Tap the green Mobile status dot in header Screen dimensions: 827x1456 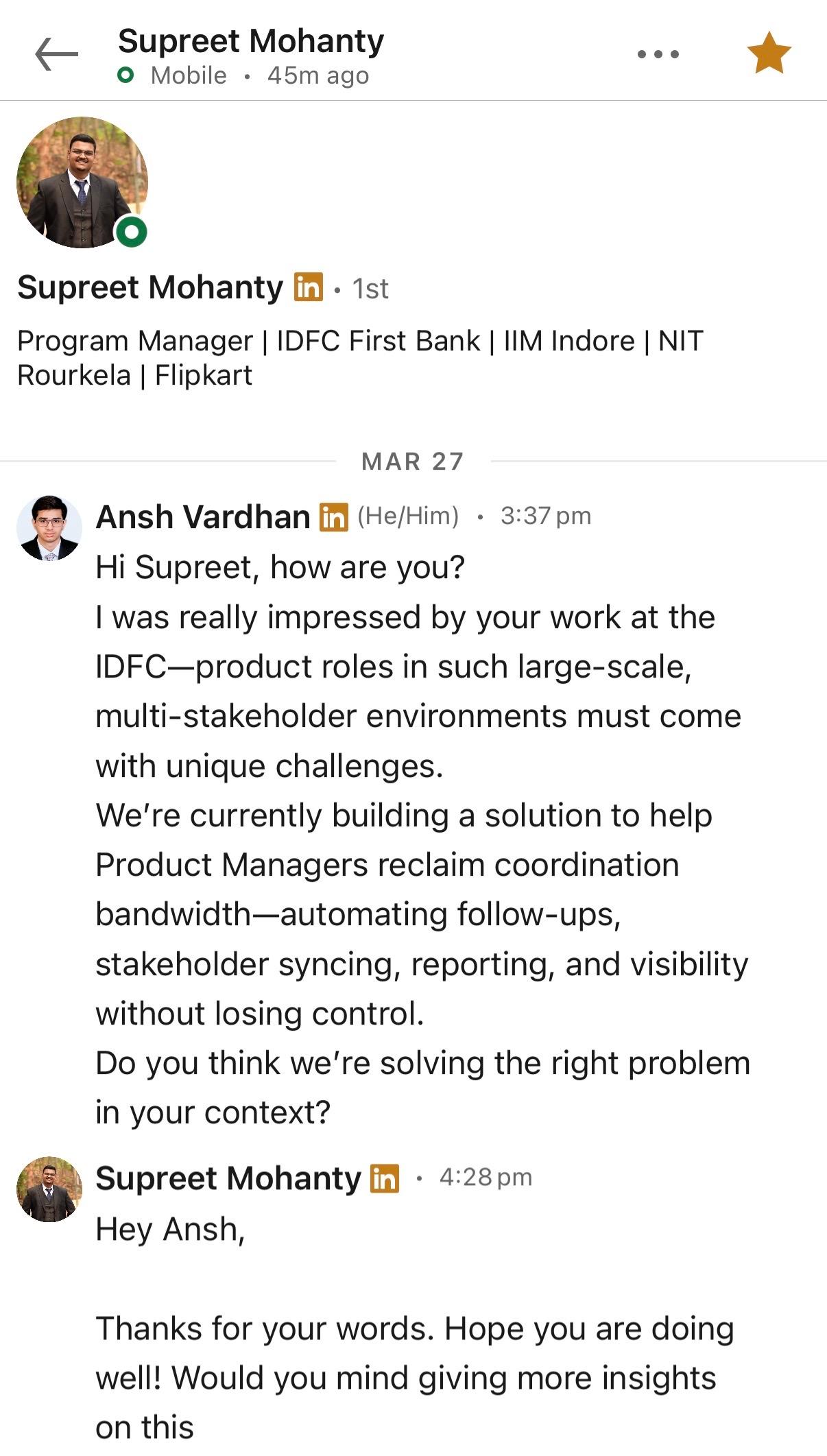(125, 75)
